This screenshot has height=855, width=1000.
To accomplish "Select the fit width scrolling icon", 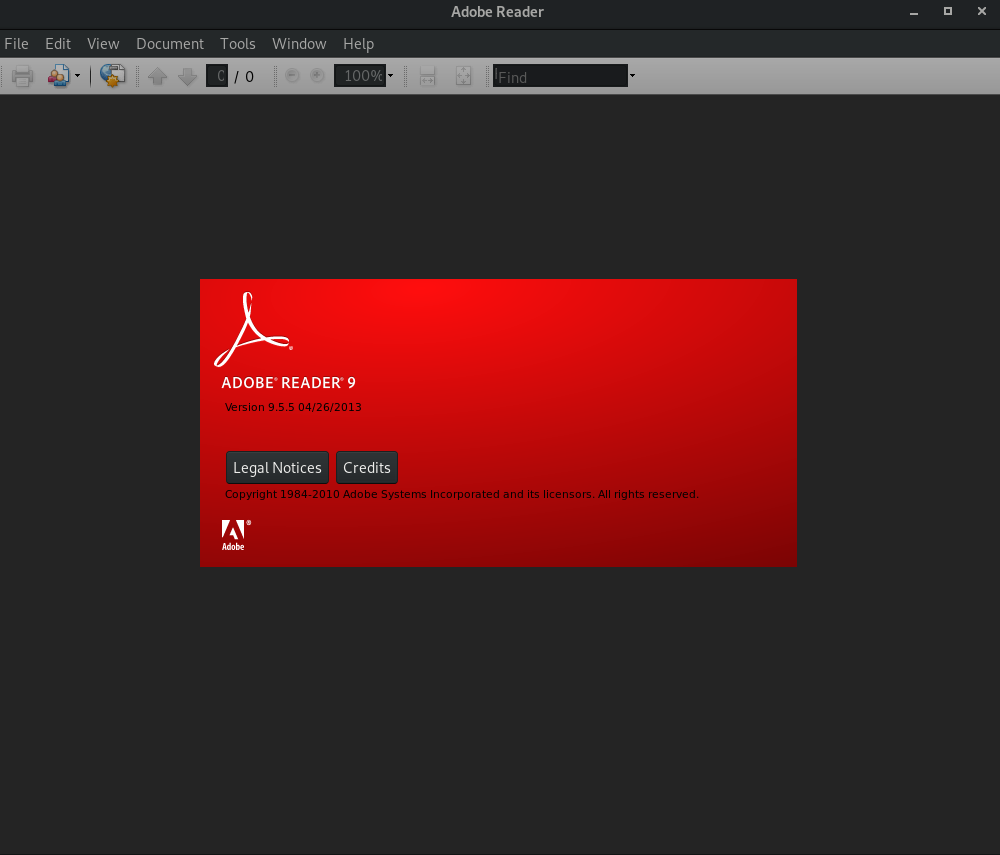I will pos(427,76).
